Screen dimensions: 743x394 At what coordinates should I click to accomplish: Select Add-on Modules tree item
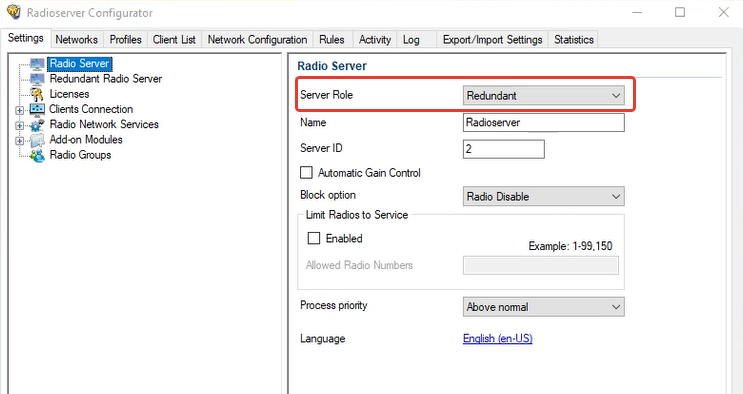86,139
